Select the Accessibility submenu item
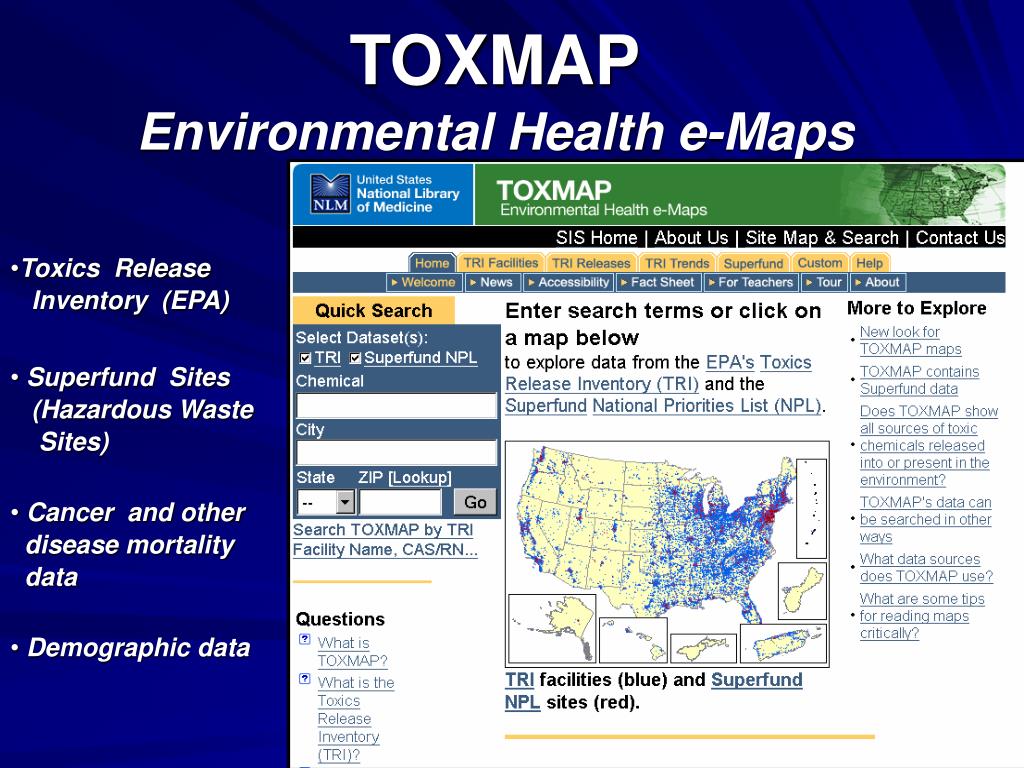Viewport: 1024px width, 768px height. (568, 282)
